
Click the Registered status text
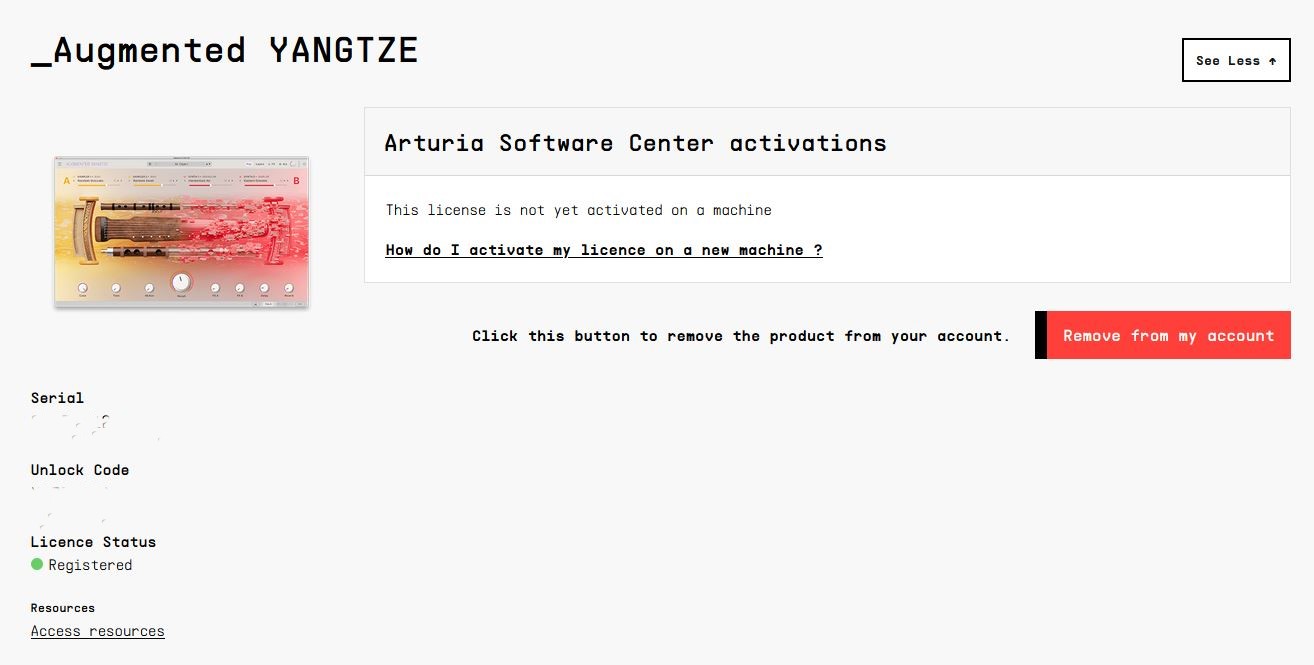90,565
